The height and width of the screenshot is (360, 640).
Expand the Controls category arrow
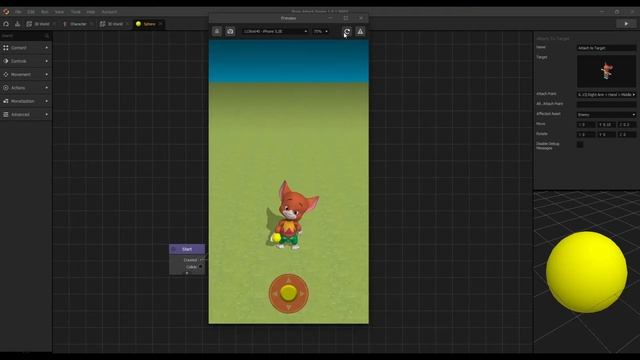(x=47, y=61)
